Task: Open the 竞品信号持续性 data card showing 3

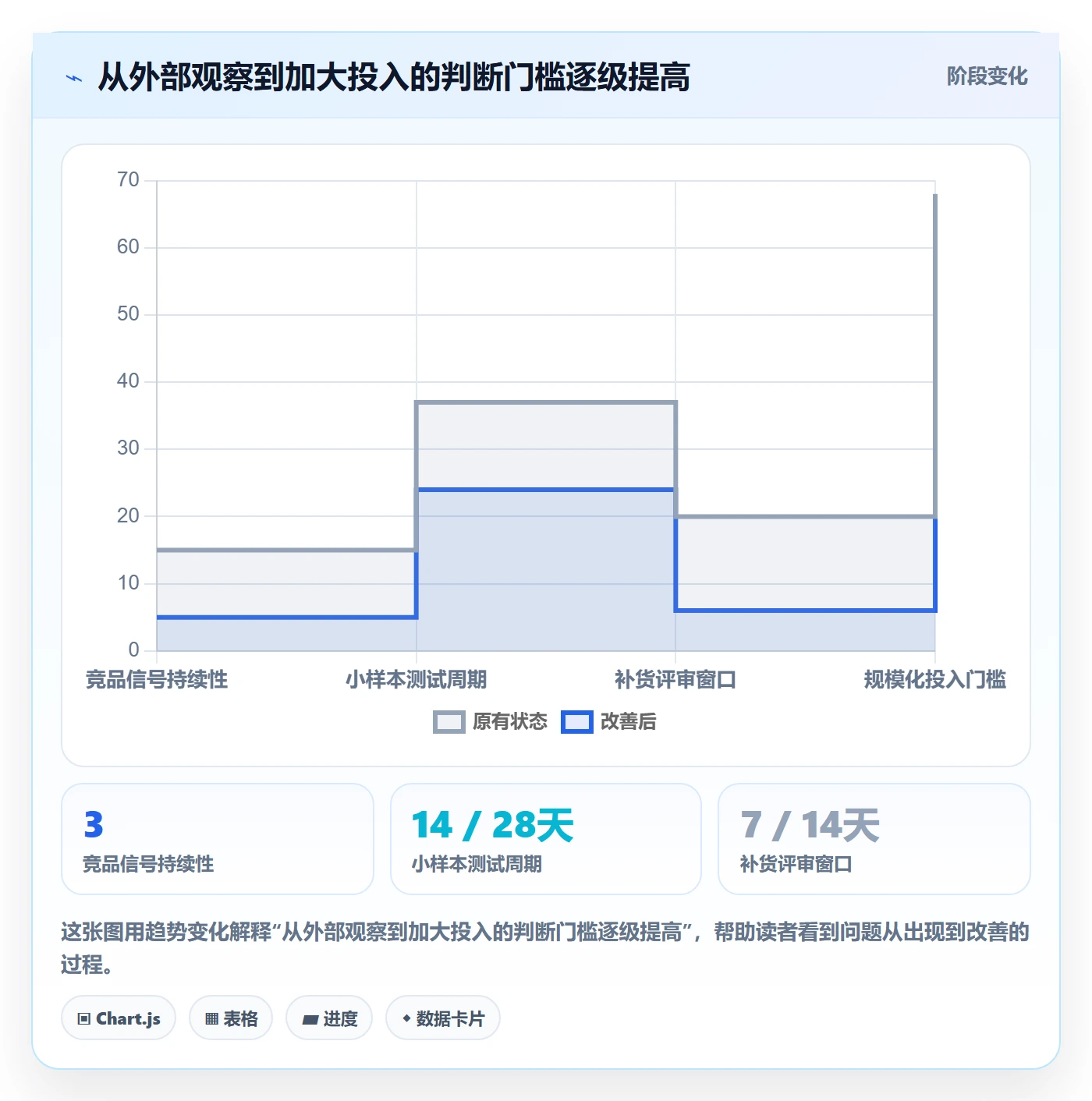Action: [218, 839]
